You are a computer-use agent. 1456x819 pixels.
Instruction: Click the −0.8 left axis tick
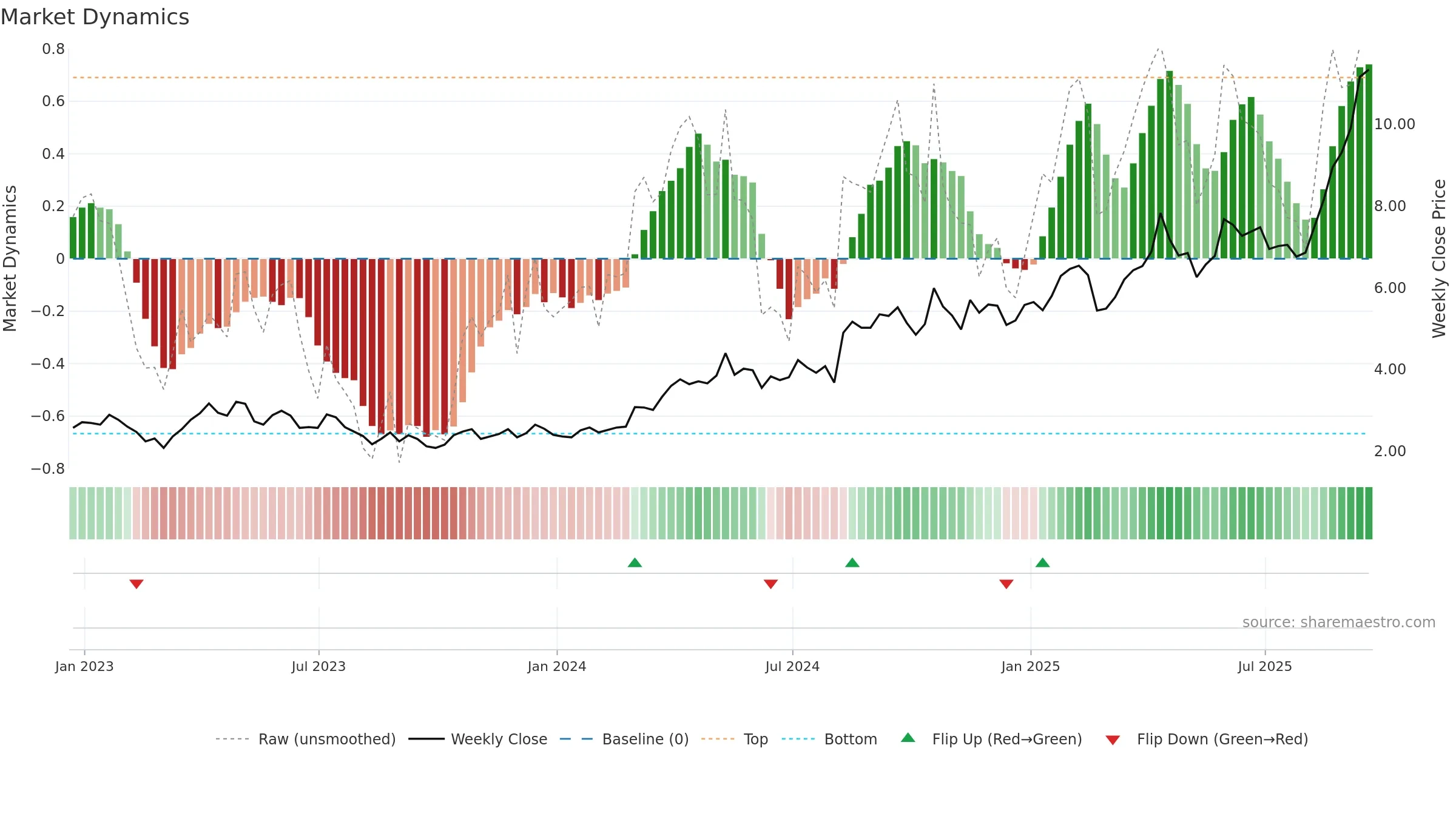click(48, 468)
